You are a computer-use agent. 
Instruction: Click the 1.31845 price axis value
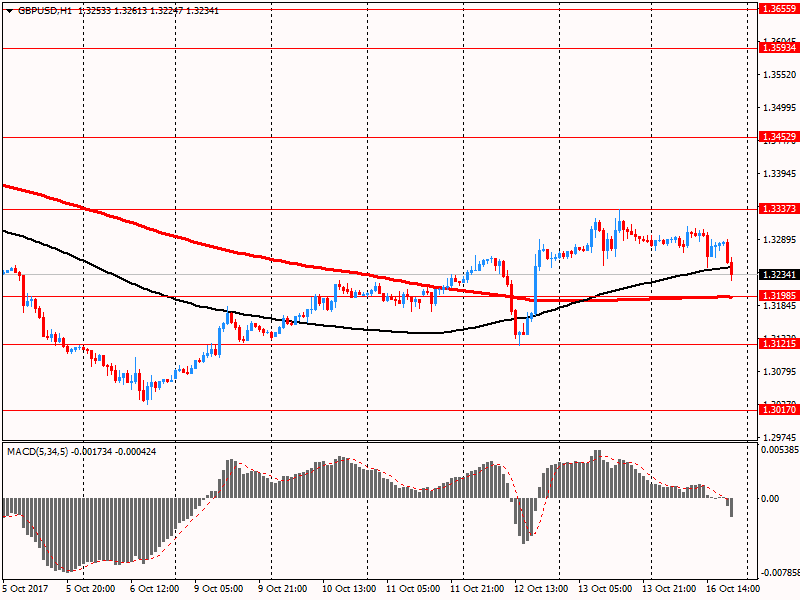click(780, 306)
